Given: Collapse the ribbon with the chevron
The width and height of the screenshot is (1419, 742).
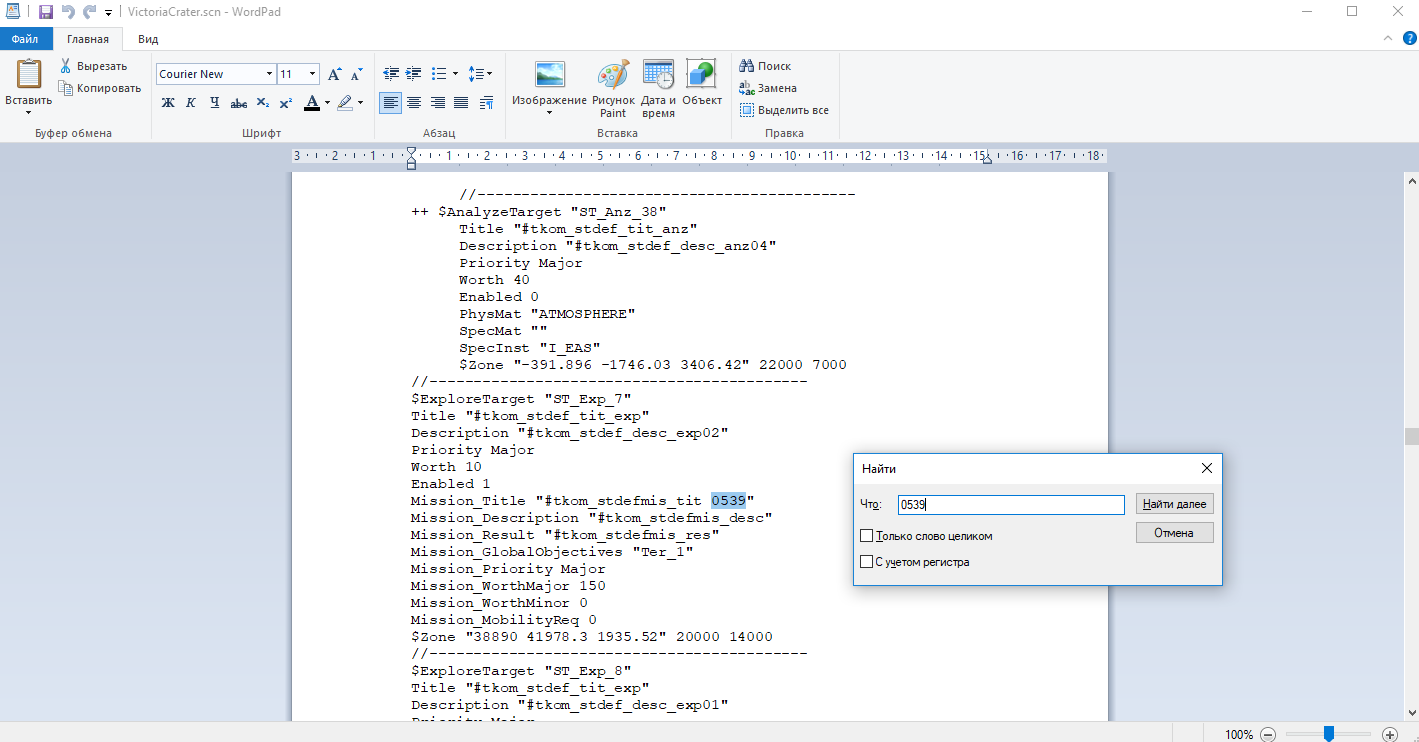Looking at the screenshot, I should 1387,38.
